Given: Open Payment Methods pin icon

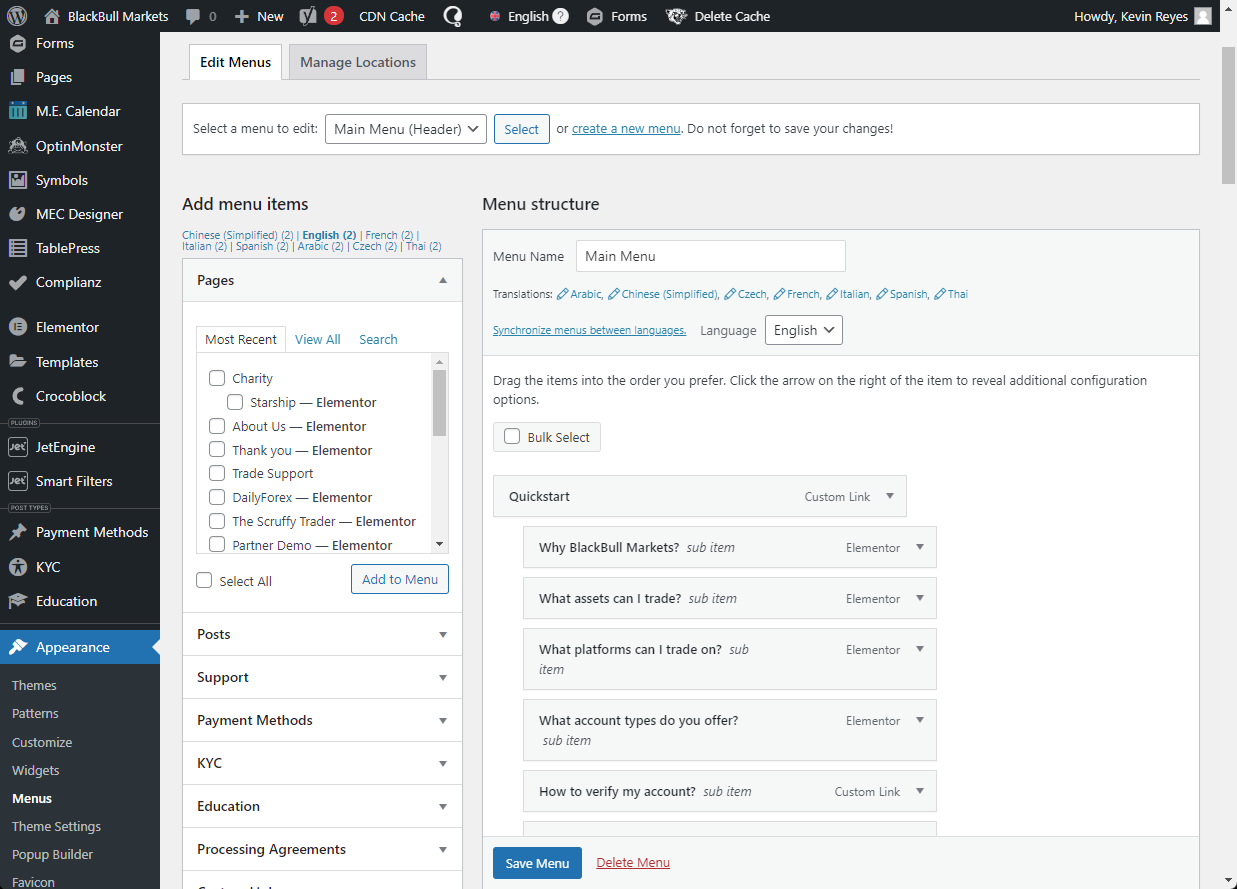Looking at the screenshot, I should (x=17, y=532).
